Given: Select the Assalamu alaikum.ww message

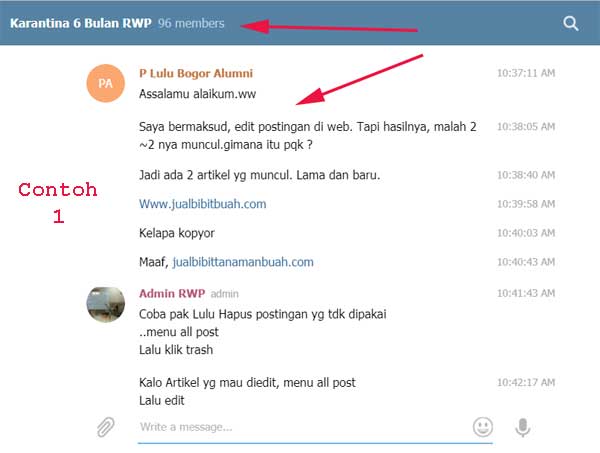Looking at the screenshot, I should 197,94.
